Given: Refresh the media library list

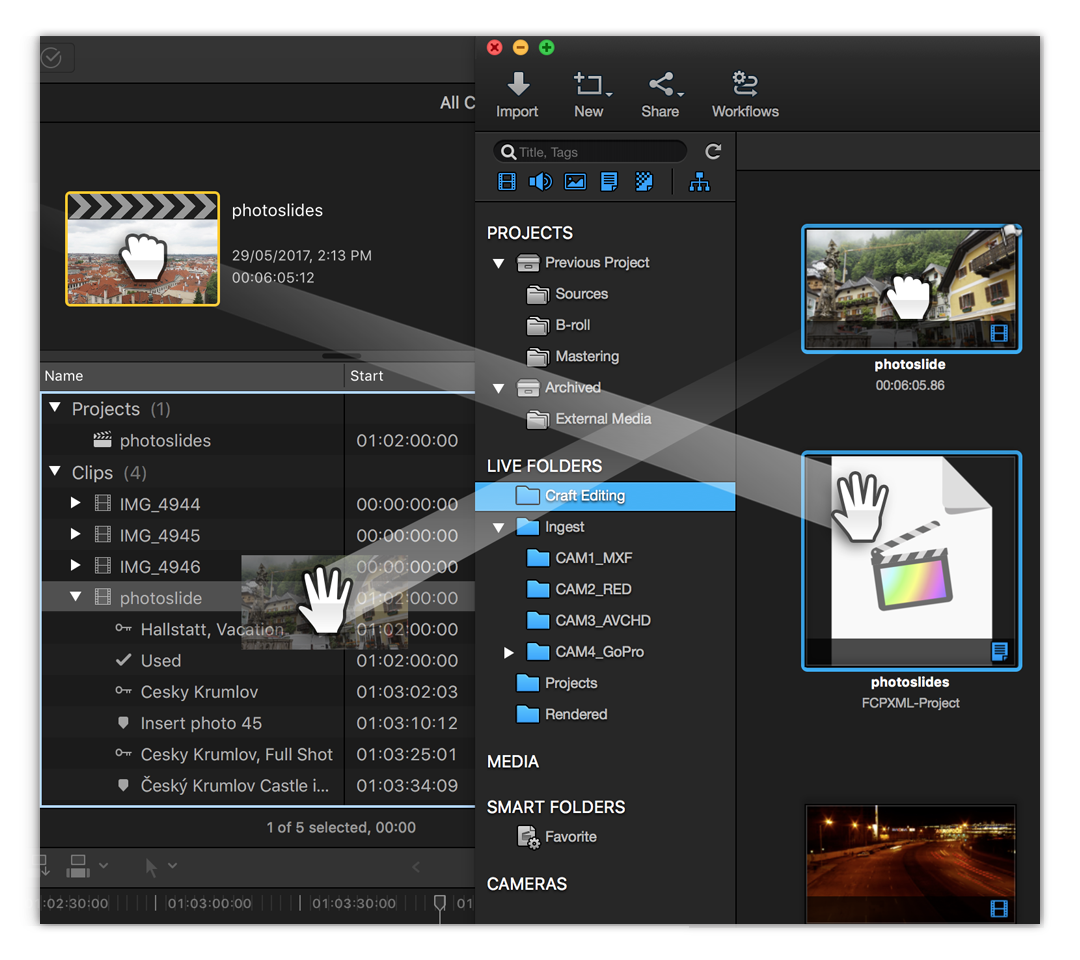Looking at the screenshot, I should [x=713, y=151].
